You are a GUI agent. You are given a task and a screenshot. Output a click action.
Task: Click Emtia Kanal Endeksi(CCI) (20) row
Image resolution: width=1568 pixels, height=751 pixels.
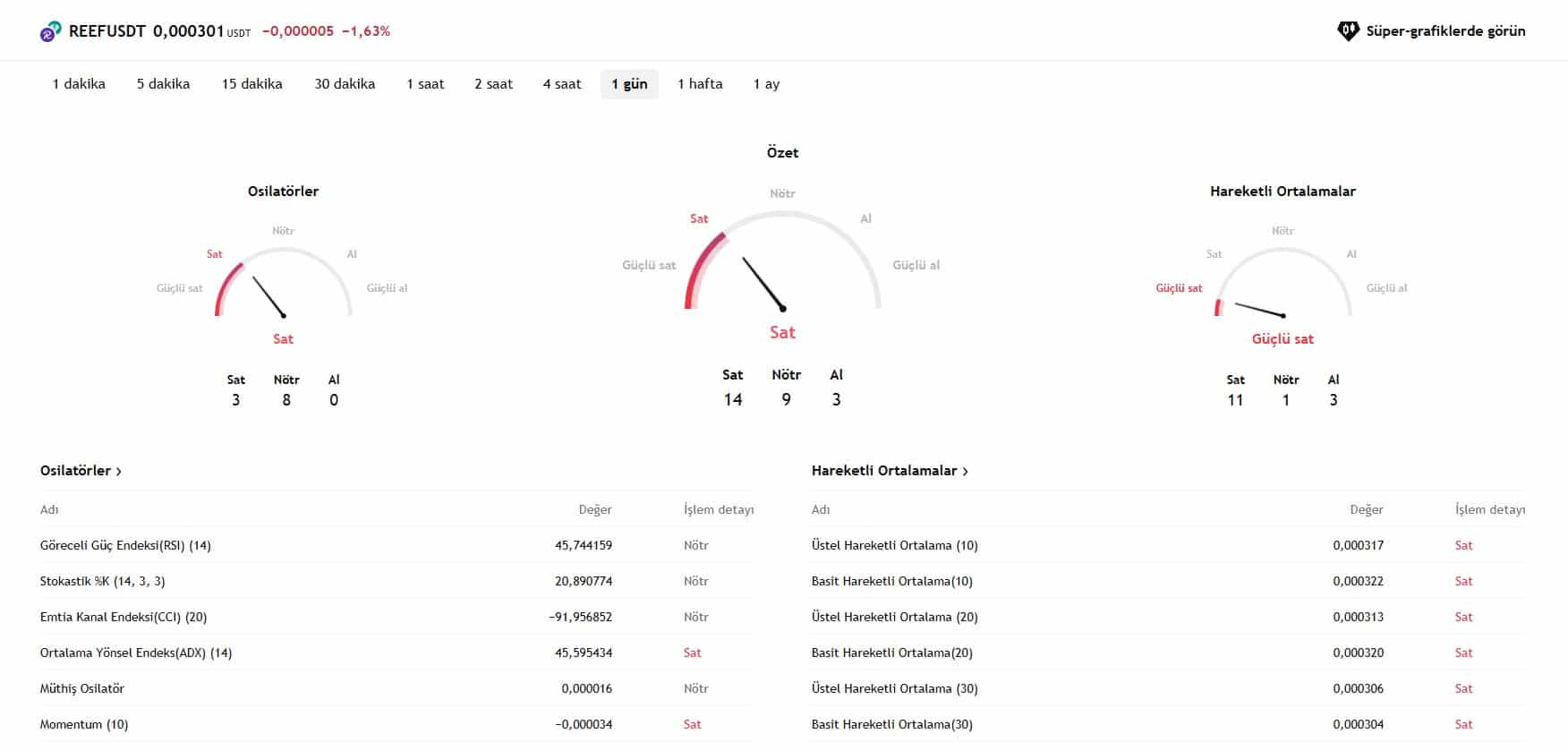397,617
